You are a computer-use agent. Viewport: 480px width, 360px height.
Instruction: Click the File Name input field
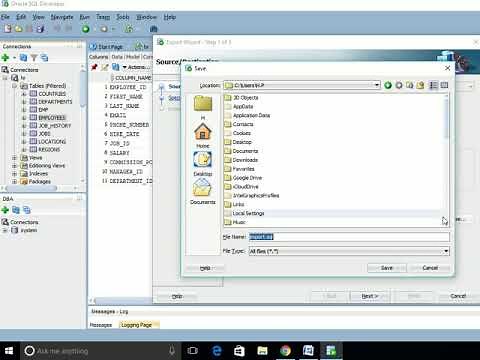[349, 237]
